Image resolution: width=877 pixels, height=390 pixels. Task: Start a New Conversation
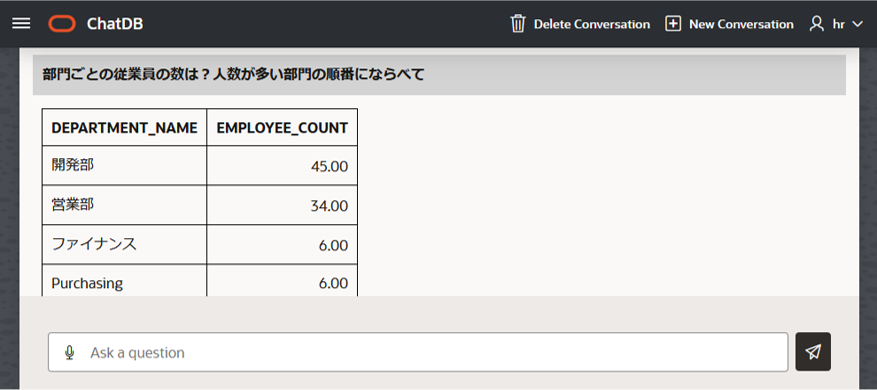[729, 24]
